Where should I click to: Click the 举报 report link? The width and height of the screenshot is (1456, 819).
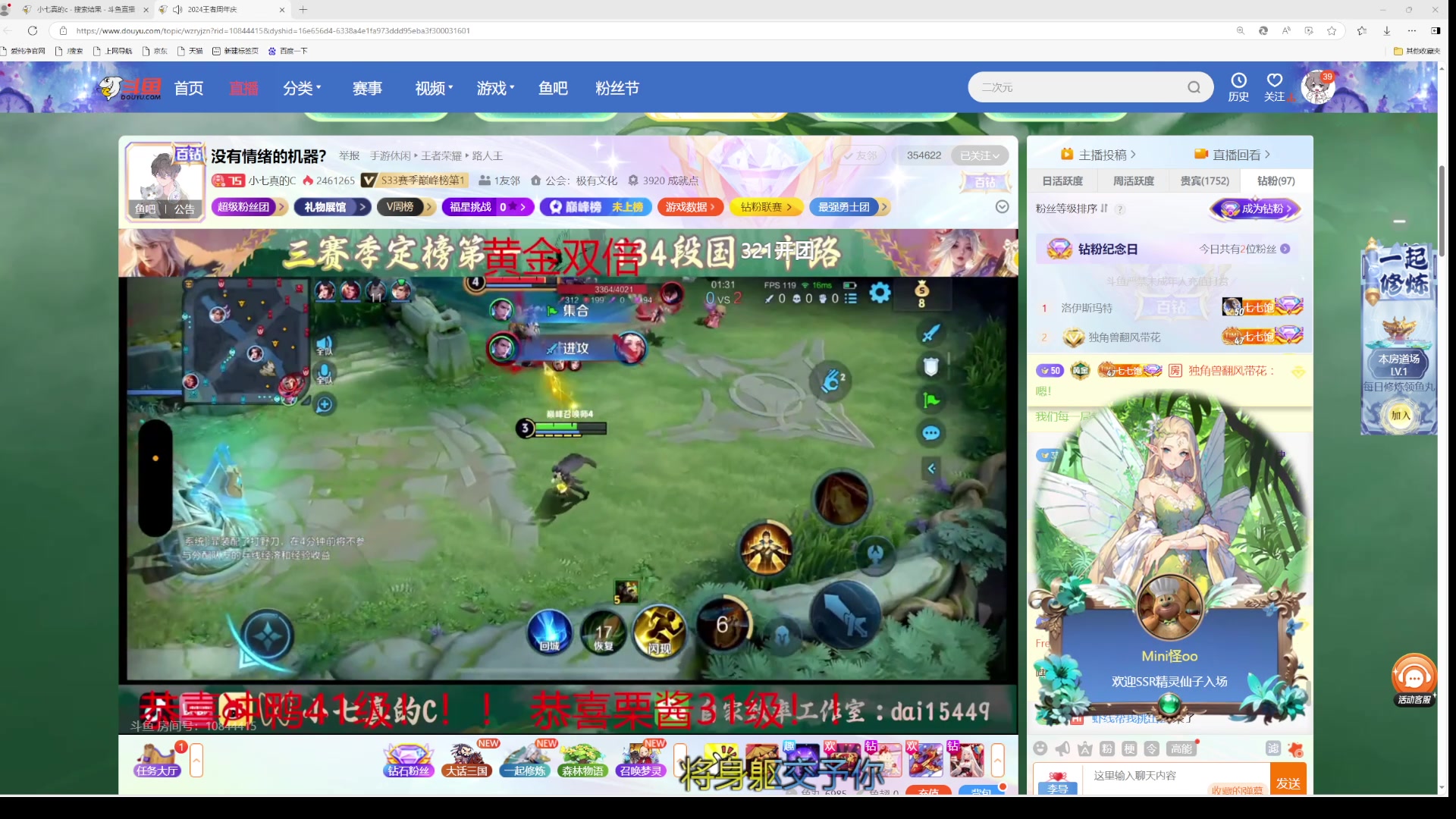(x=349, y=156)
